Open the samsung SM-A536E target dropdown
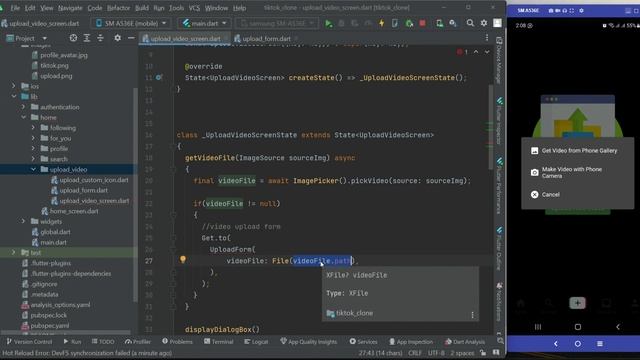The width and height of the screenshot is (640, 360). coord(277,23)
